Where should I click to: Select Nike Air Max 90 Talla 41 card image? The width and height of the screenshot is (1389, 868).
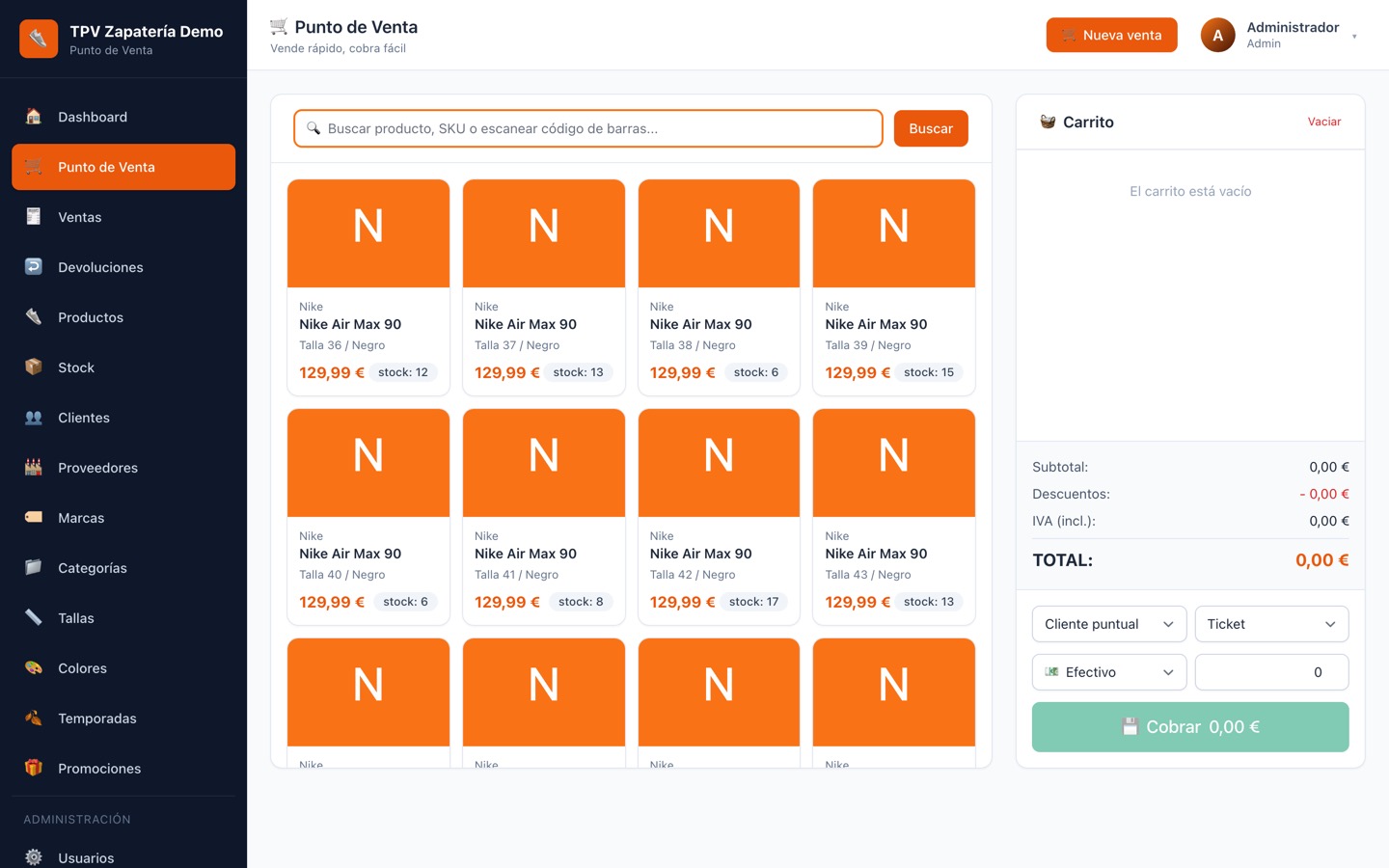coord(544,463)
